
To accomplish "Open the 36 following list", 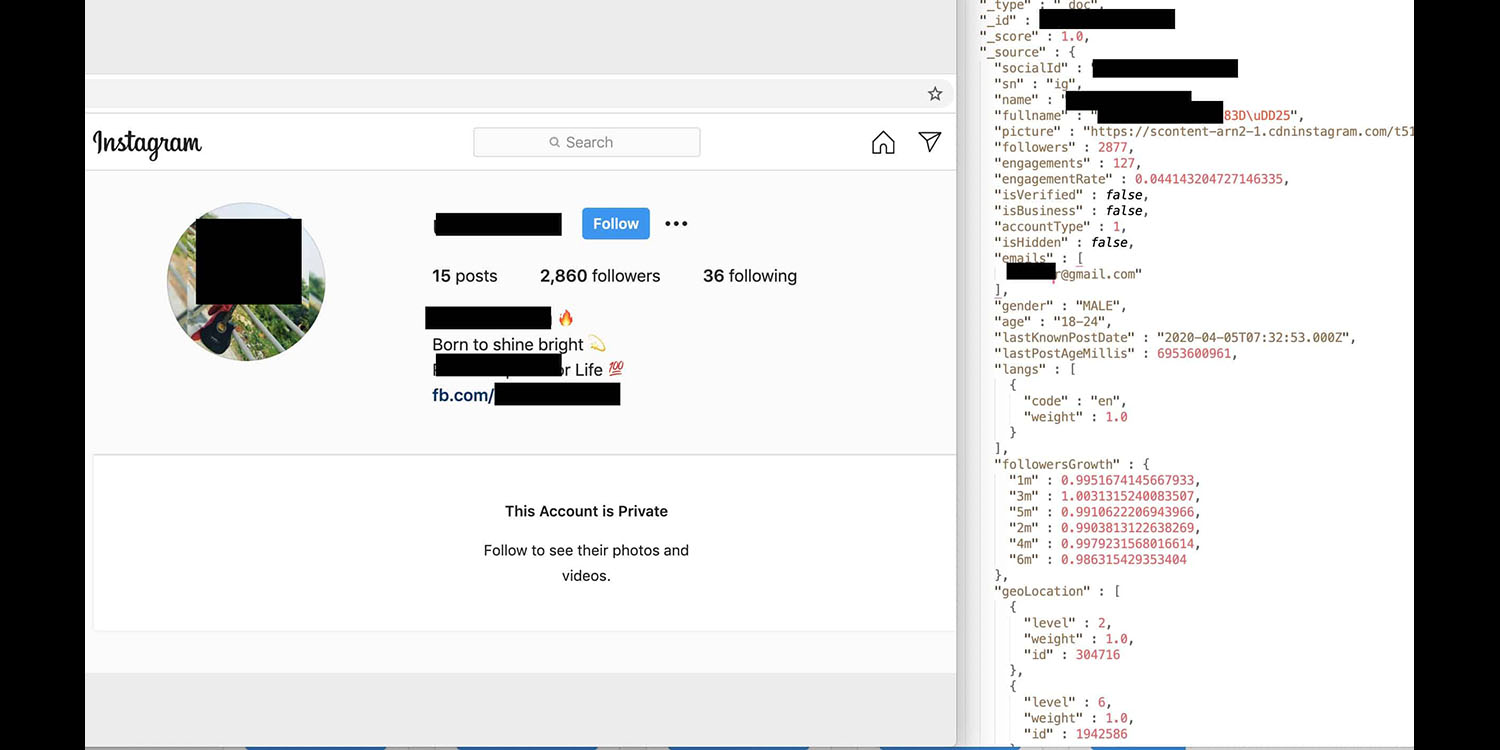I will [x=749, y=276].
